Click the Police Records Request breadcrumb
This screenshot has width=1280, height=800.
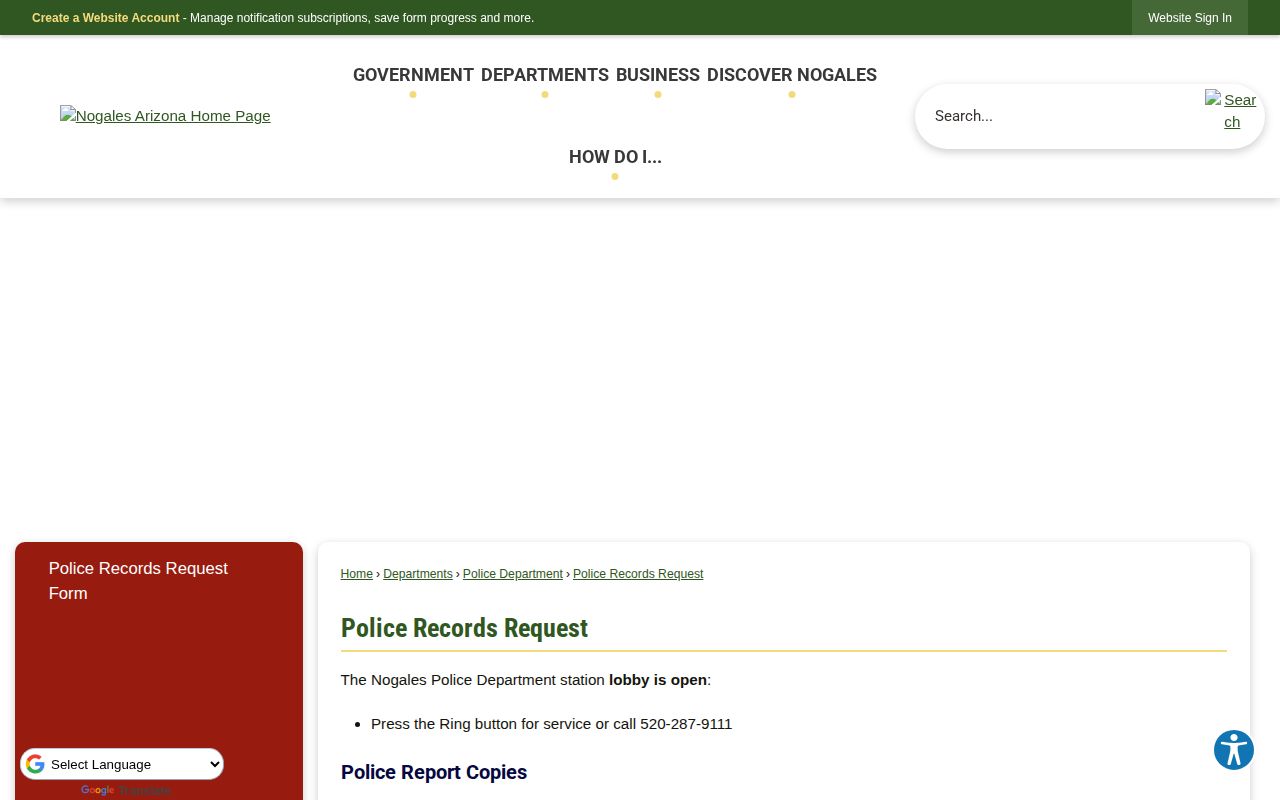(x=638, y=574)
